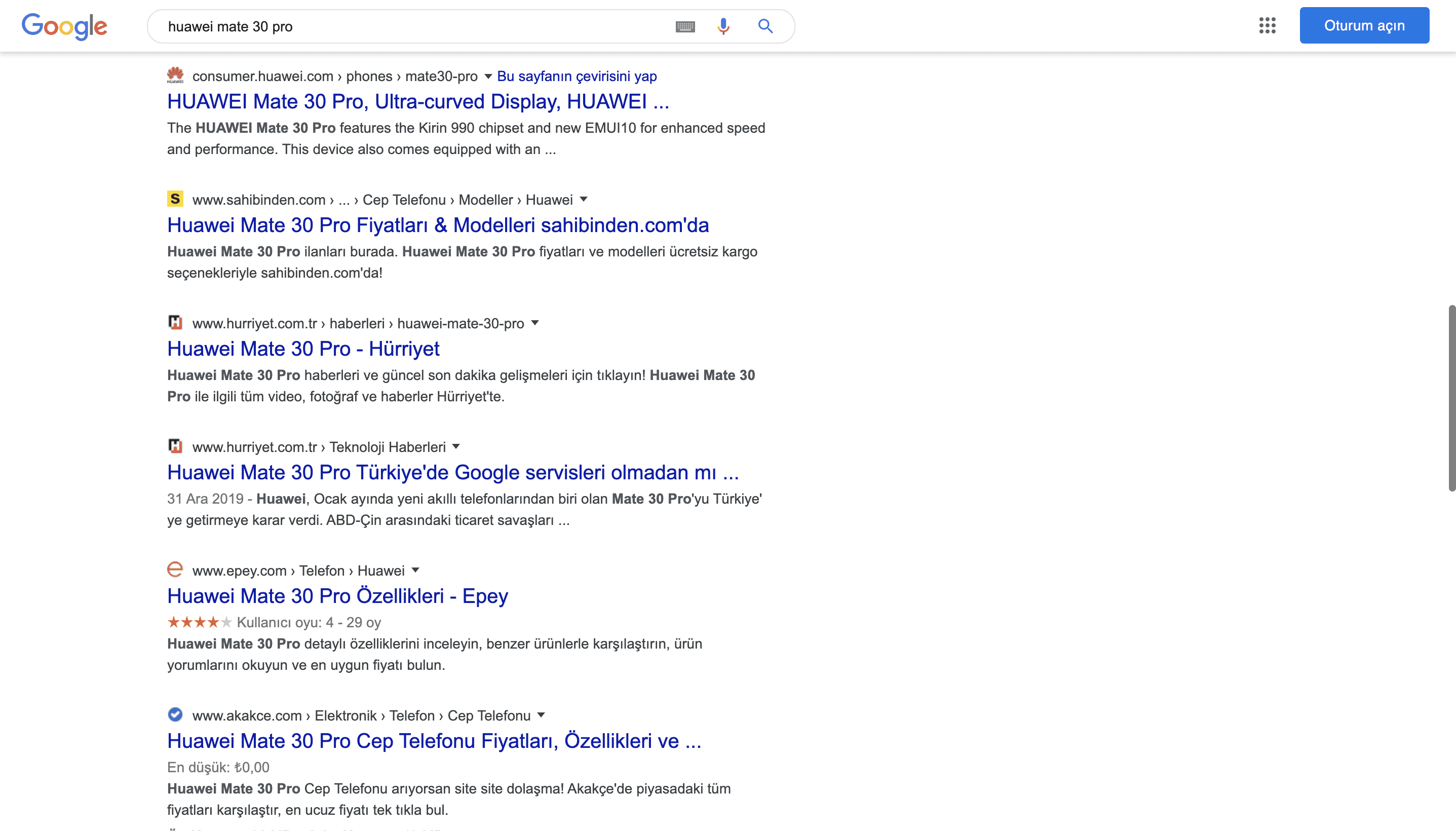Open the Huawei Mate 30 Pro Fiyatları sahibinden.com result
Screen dimensions: 1456x831
coord(437,225)
